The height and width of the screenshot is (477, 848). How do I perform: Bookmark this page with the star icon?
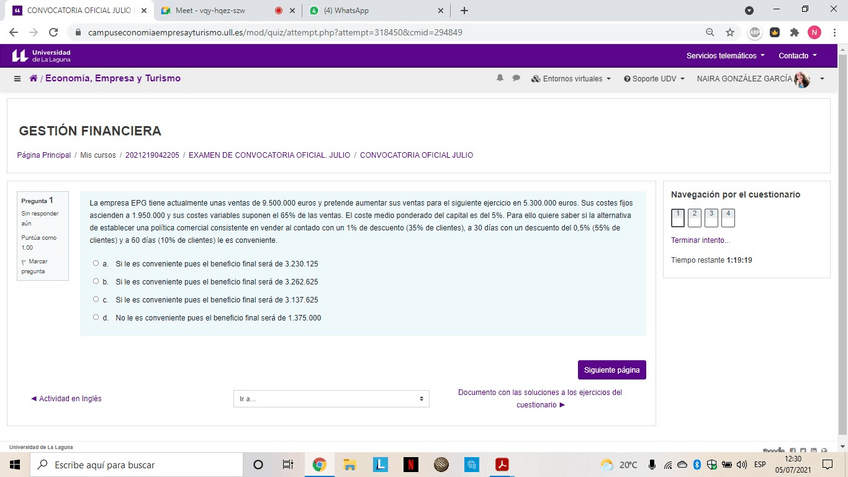[x=730, y=32]
